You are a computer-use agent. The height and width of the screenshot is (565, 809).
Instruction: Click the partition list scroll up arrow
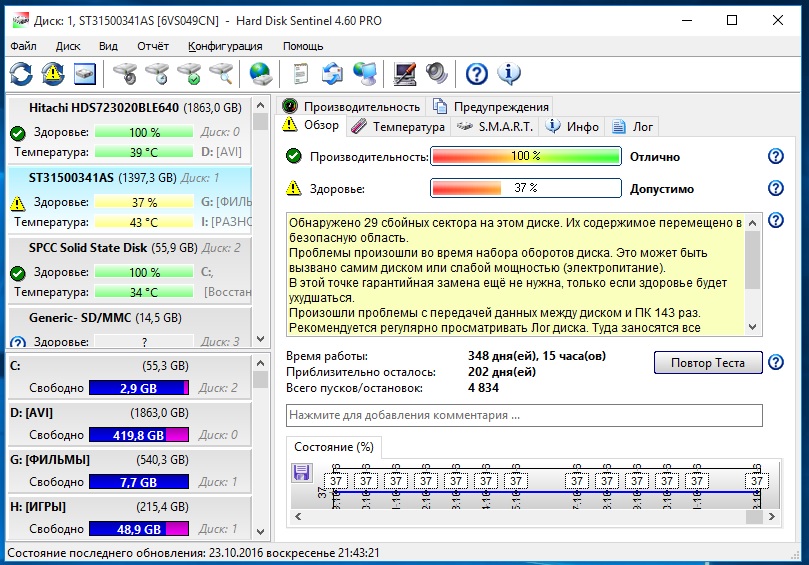click(x=261, y=363)
